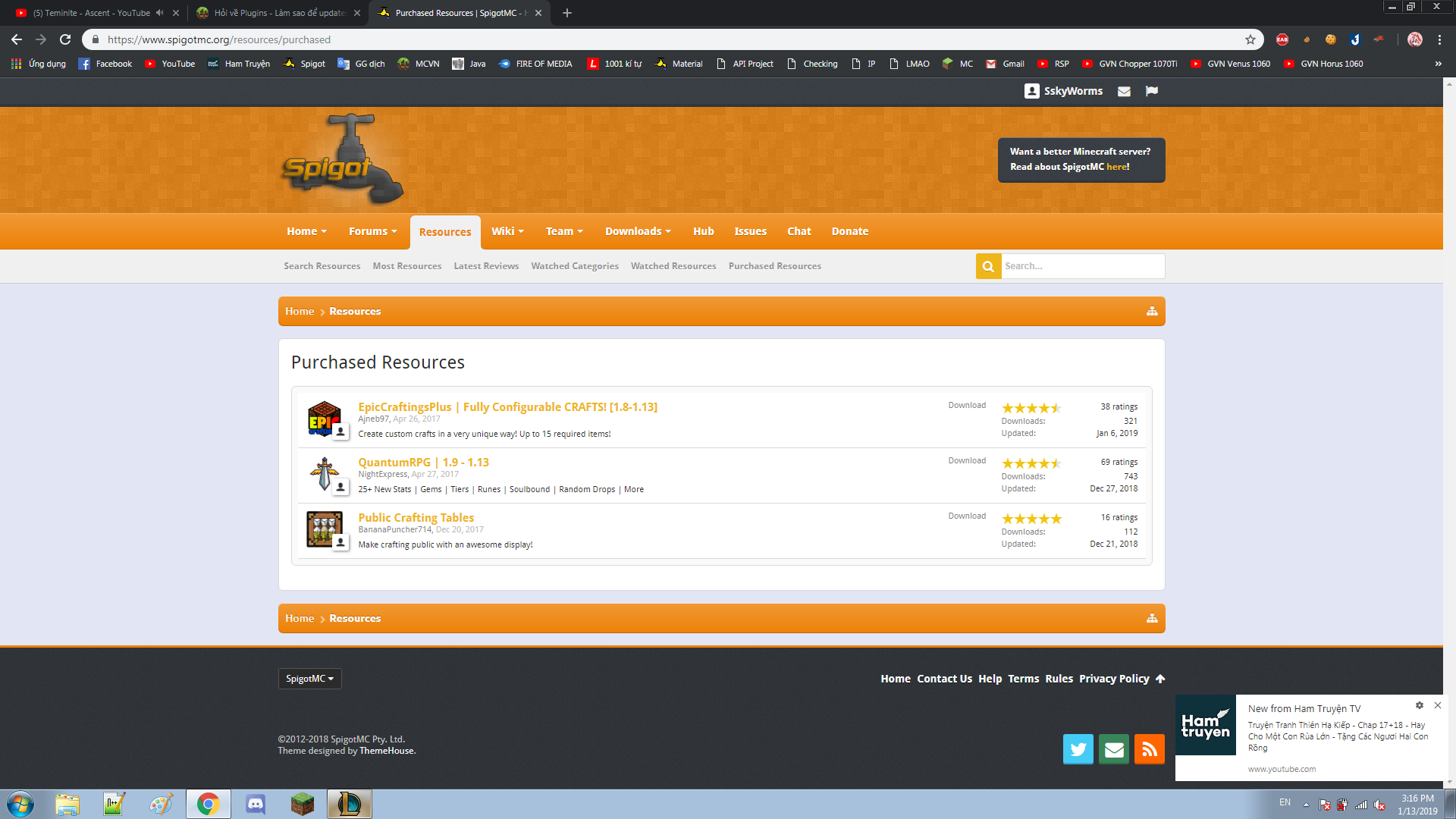The image size is (1456, 819).
Task: Click the Twitter icon in footer
Action: coord(1078,749)
